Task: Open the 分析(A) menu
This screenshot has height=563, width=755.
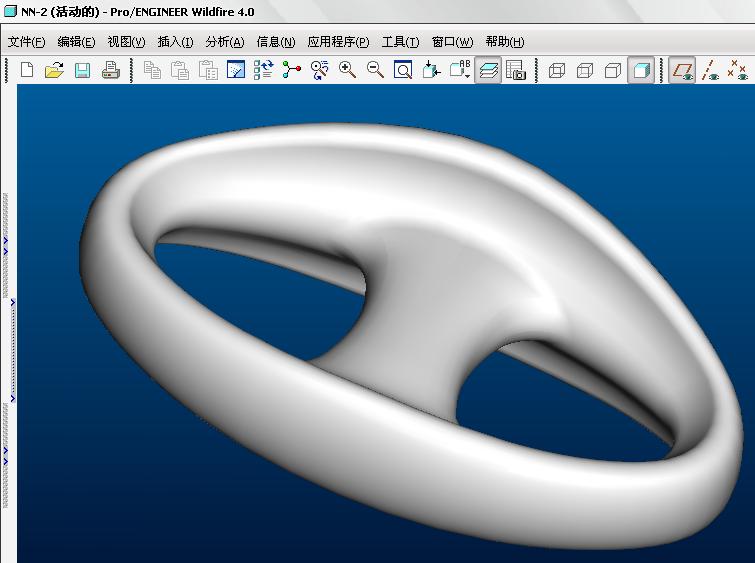Action: pos(225,42)
